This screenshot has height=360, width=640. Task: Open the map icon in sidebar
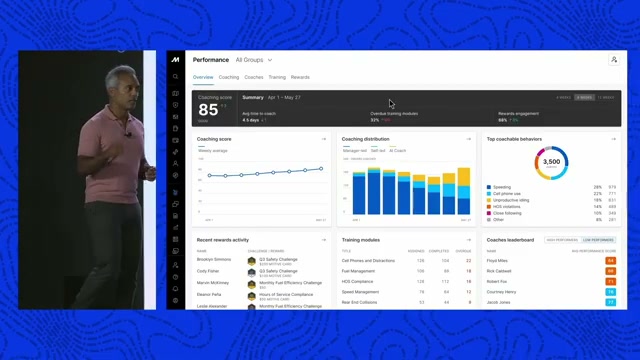[x=175, y=93]
